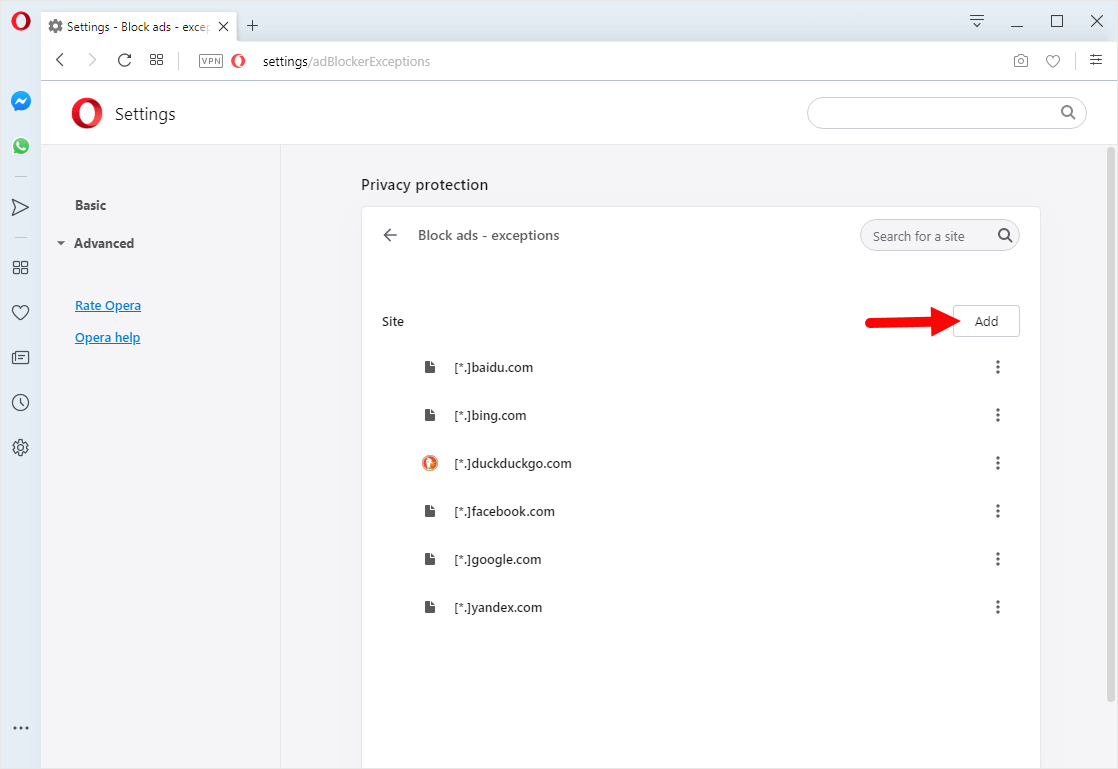
Task: Open the Opera main menu logo
Action: pos(21,21)
